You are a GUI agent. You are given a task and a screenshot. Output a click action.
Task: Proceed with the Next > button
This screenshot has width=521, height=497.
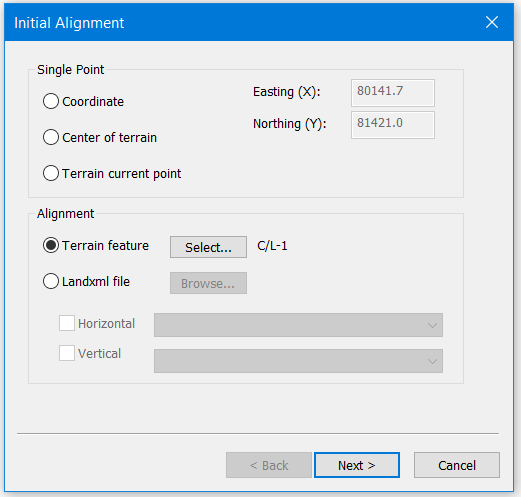coord(357,465)
